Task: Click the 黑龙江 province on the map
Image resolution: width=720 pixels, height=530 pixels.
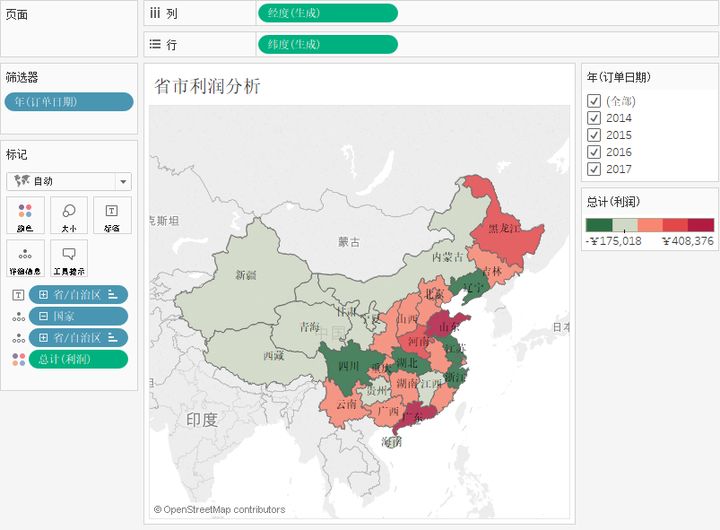Action: click(x=504, y=229)
